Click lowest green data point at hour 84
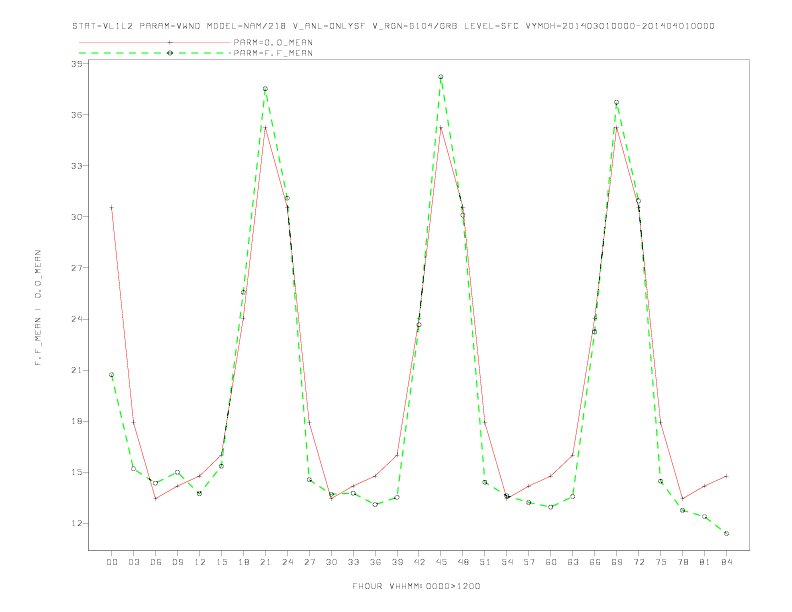The width and height of the screenshot is (792, 612). pos(726,533)
